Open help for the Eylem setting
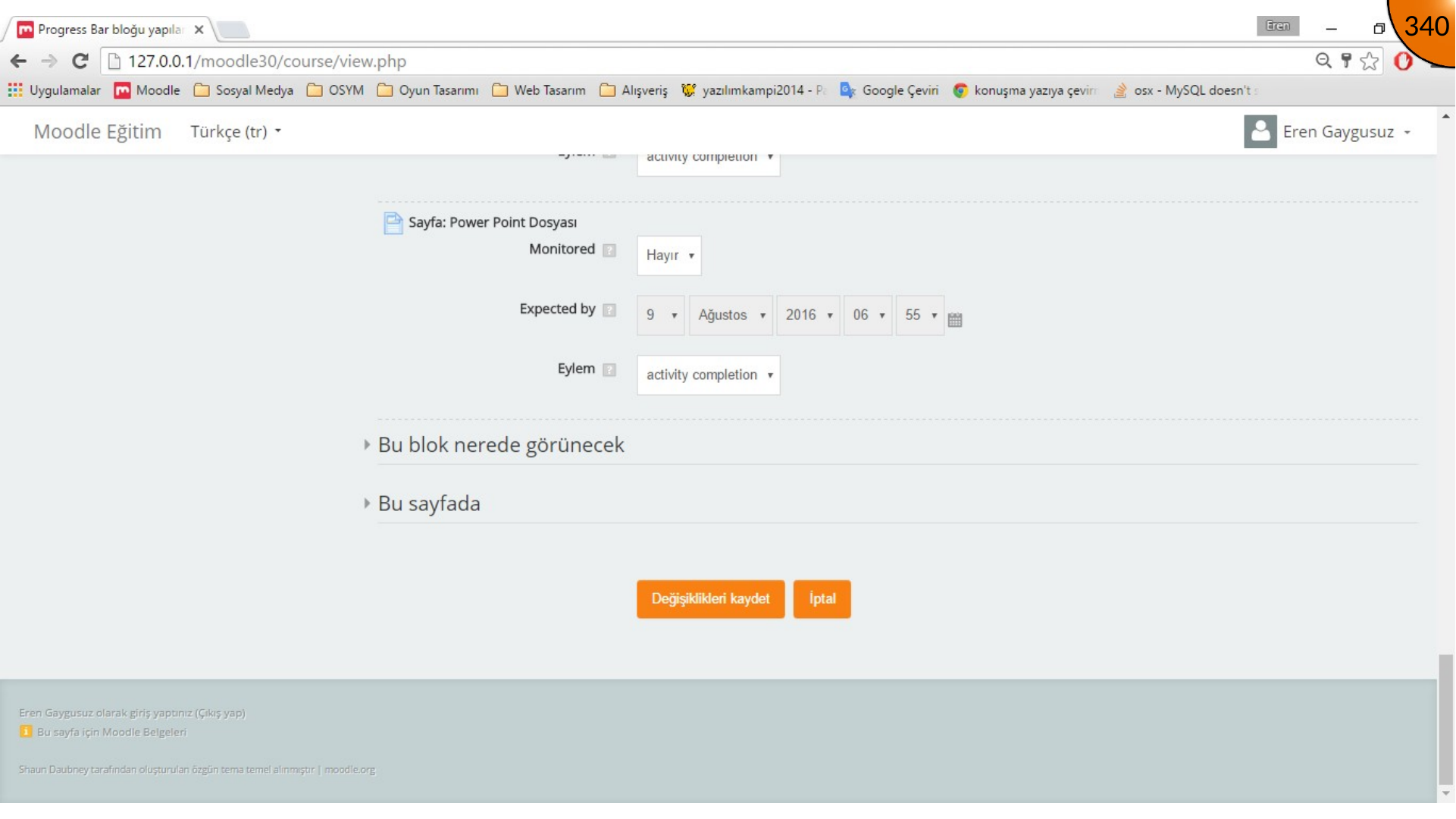Image resolution: width=1456 pixels, height=819 pixels. click(x=609, y=370)
